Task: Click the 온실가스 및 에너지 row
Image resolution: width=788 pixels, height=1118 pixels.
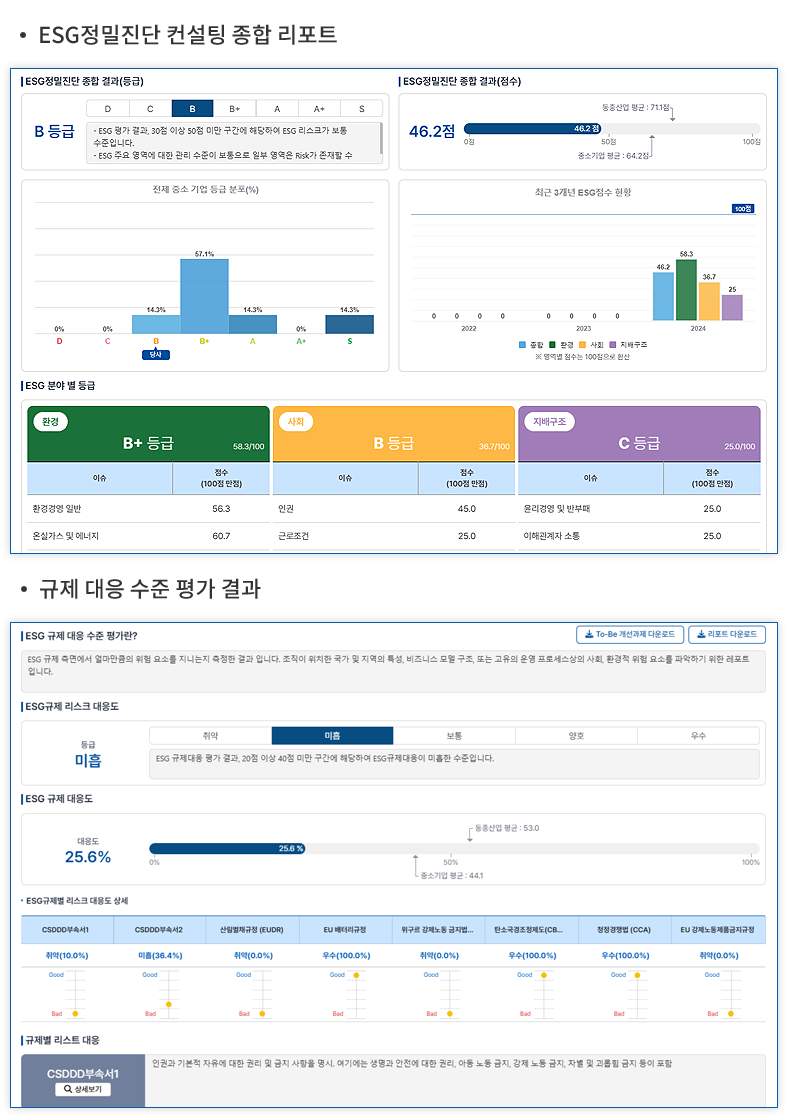Action: click(148, 536)
